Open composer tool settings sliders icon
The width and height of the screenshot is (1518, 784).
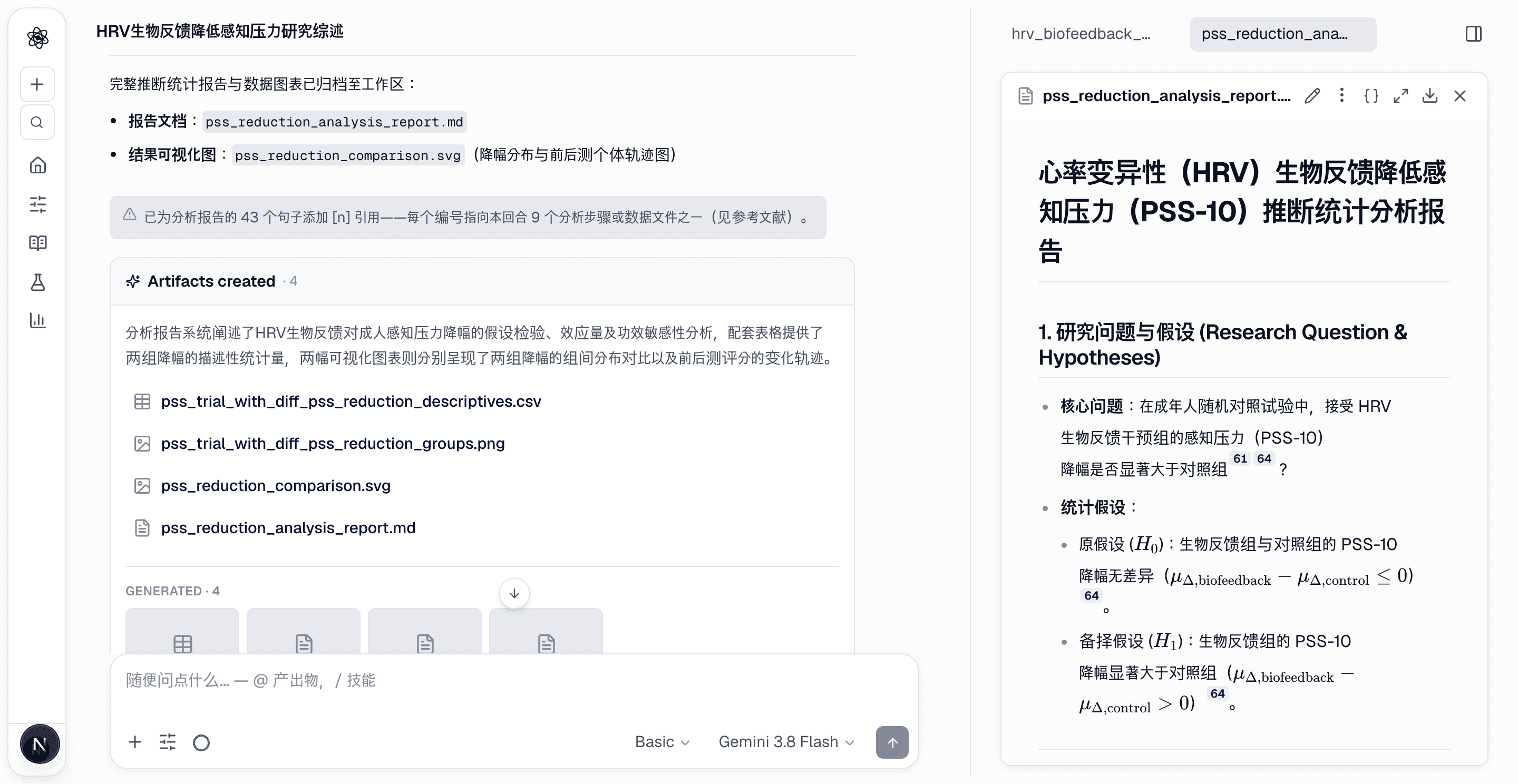coord(168,742)
